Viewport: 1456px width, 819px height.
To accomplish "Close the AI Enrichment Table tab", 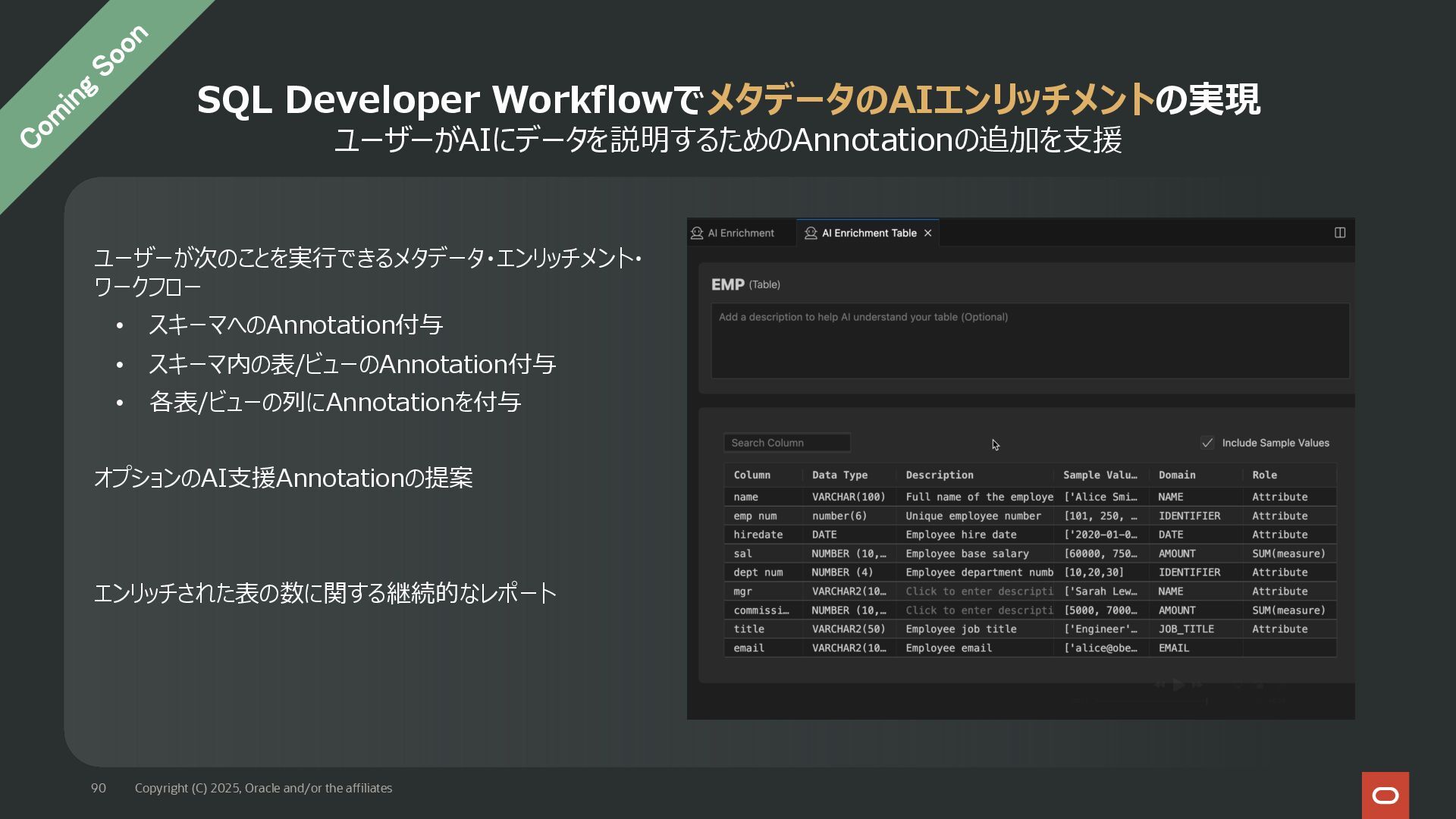I will [927, 233].
